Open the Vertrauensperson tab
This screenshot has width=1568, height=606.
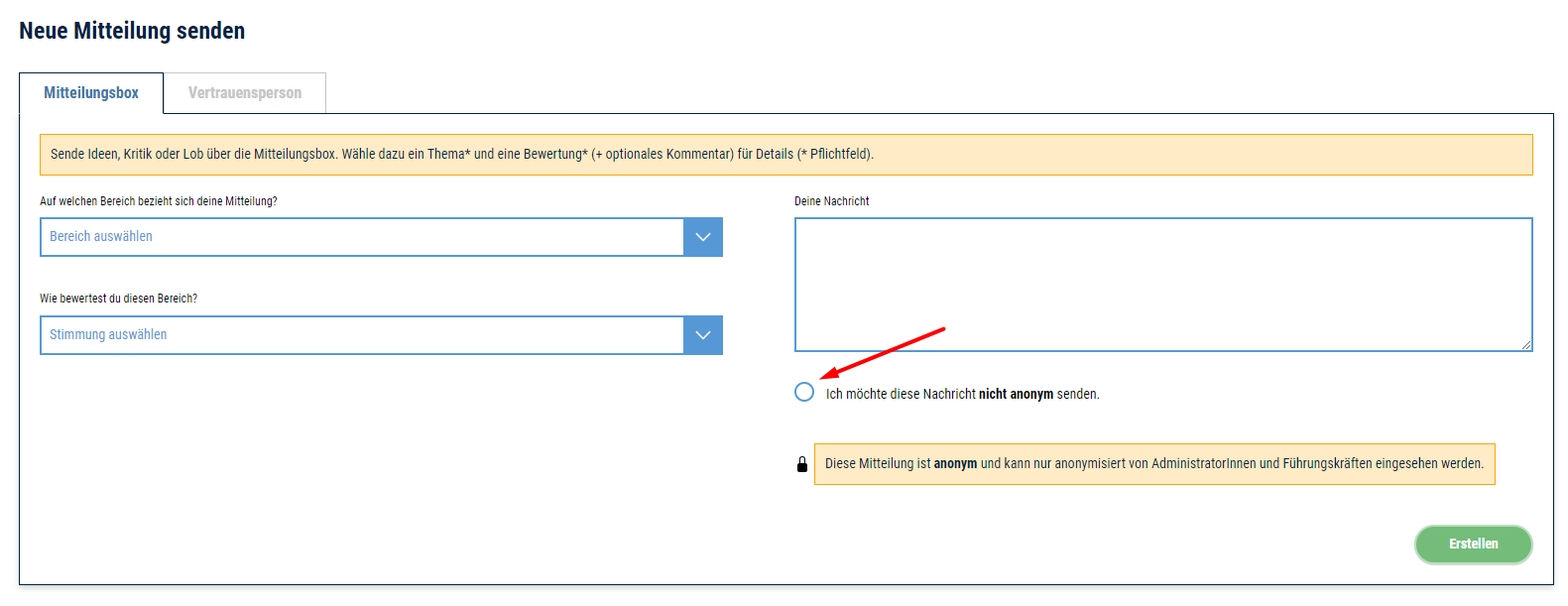tap(245, 93)
